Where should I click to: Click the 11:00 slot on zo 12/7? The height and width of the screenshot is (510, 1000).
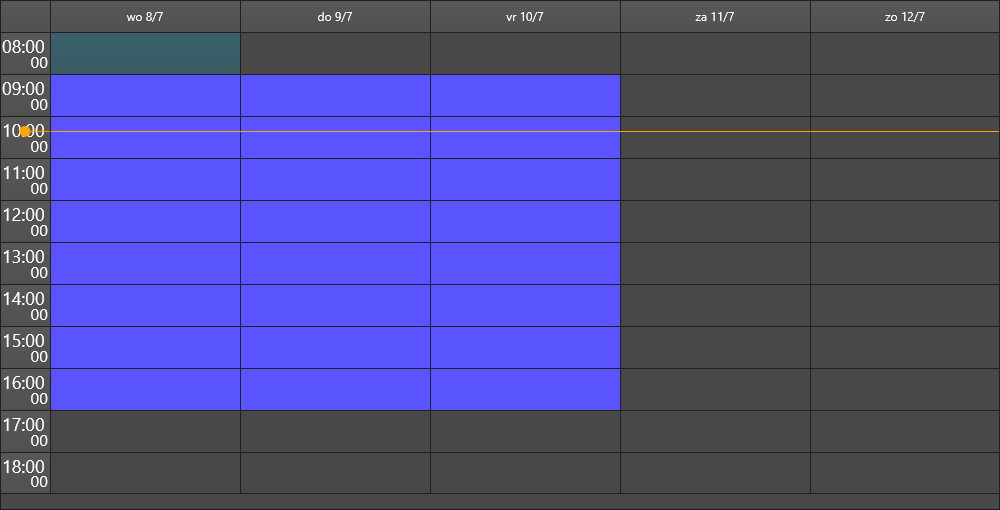(x=905, y=180)
